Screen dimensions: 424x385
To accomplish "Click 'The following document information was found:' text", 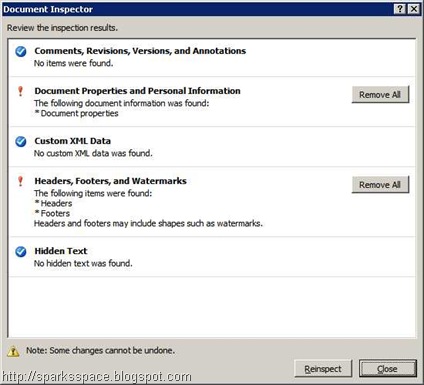I will coord(122,103).
